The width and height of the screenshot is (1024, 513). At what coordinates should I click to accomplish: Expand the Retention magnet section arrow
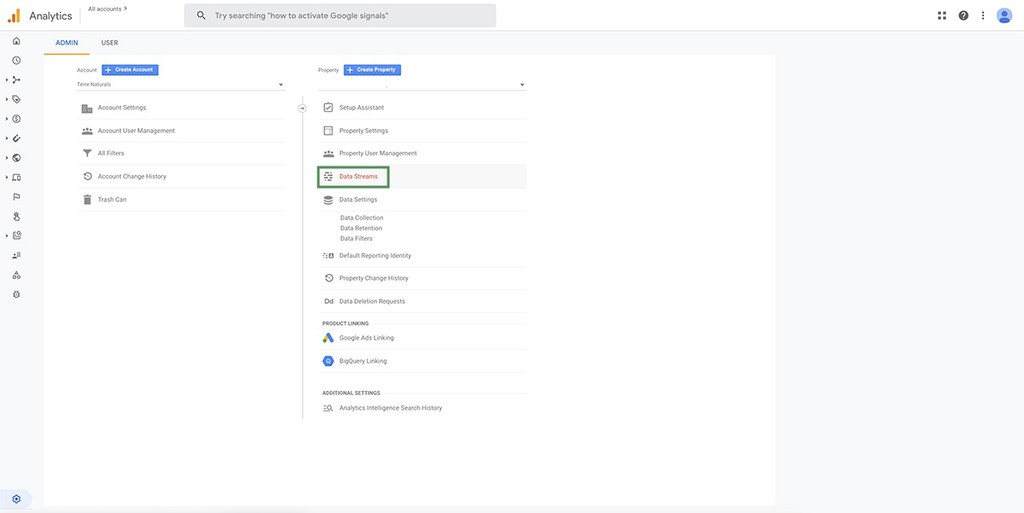(x=7, y=138)
